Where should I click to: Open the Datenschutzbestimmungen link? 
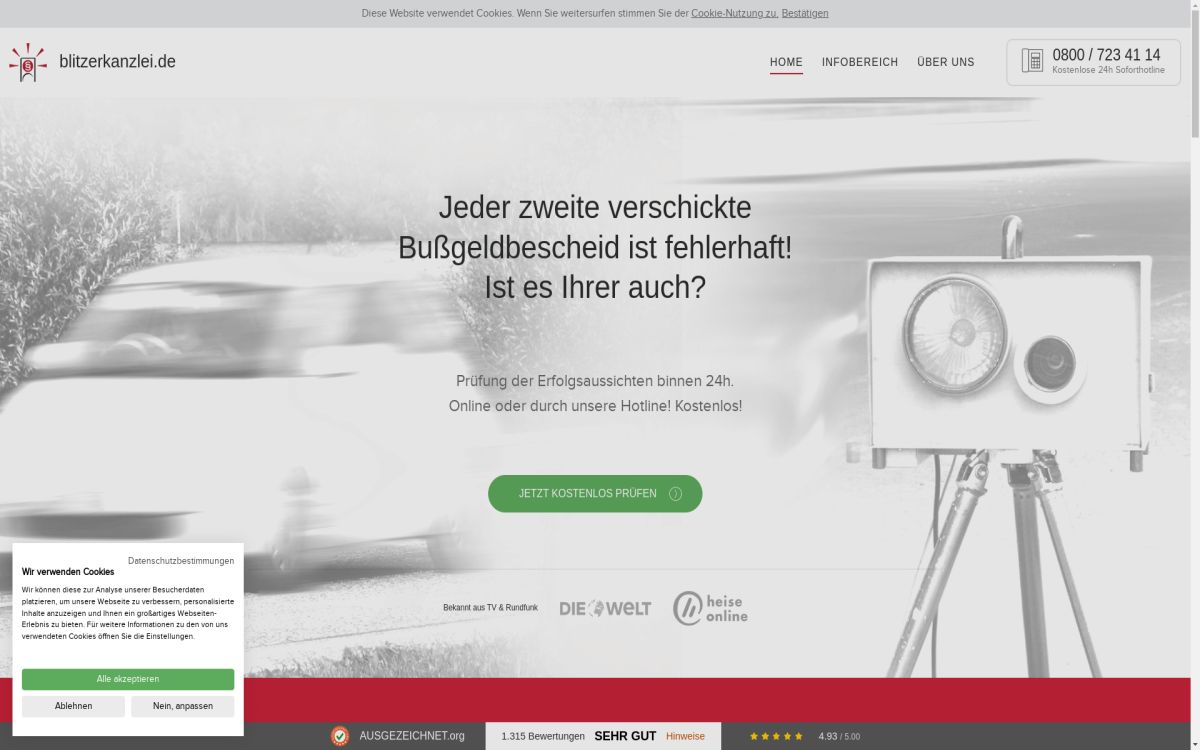click(181, 561)
